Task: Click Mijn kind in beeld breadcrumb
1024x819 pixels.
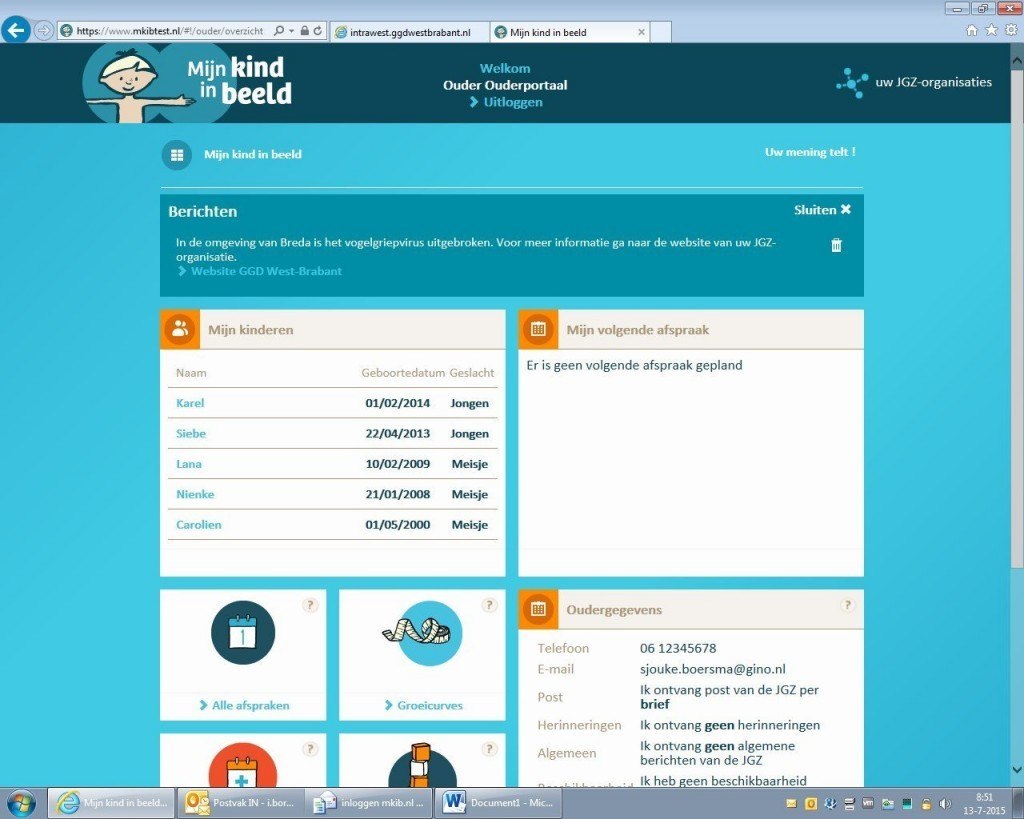Action: [x=253, y=155]
